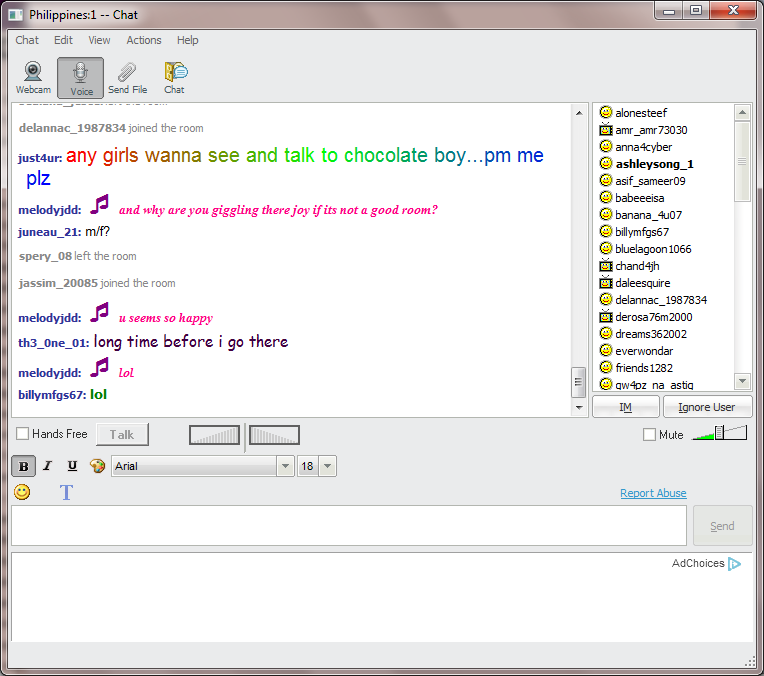Select user bluelagoon1066 in list
Screen dimensions: 764x676
653,249
